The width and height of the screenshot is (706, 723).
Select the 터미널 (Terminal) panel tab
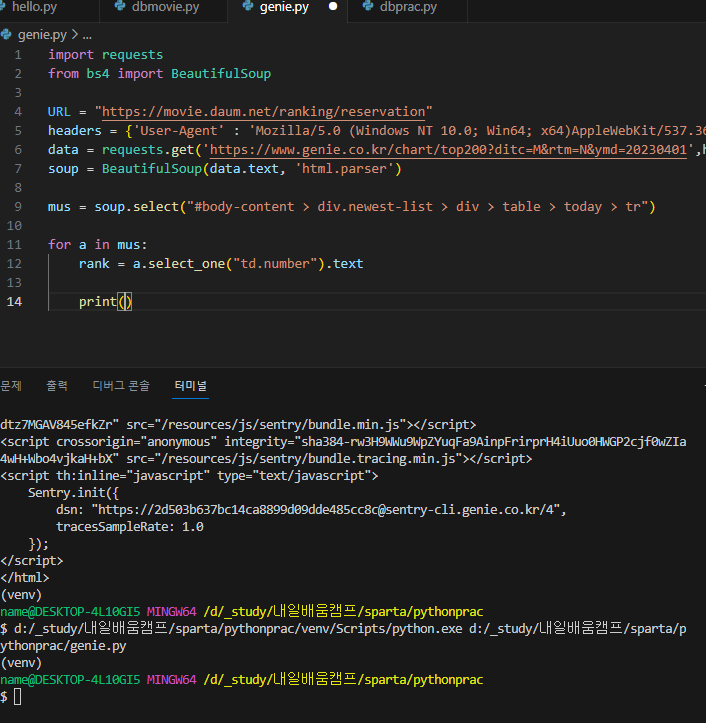pos(190,385)
